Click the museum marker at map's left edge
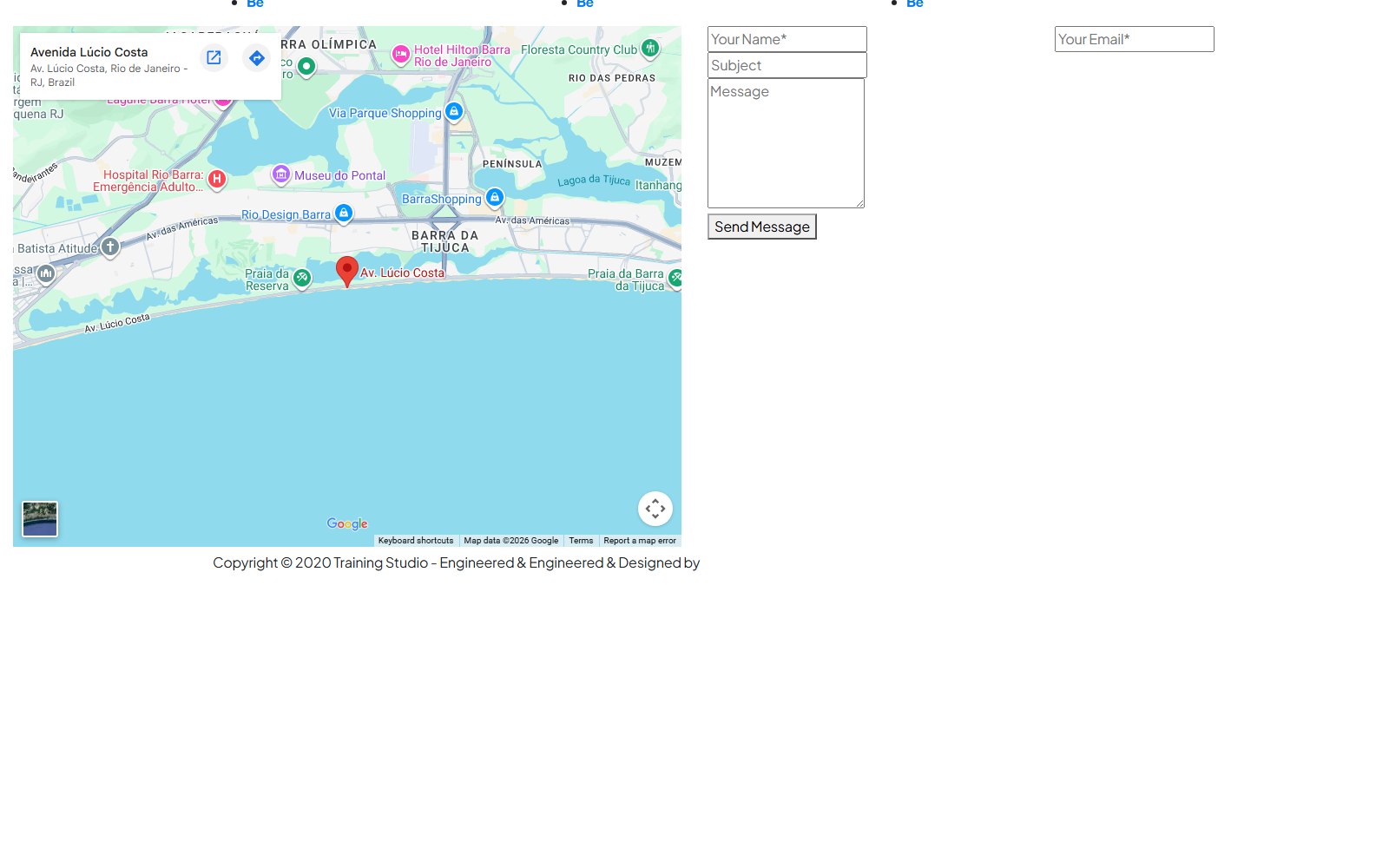 [46, 274]
